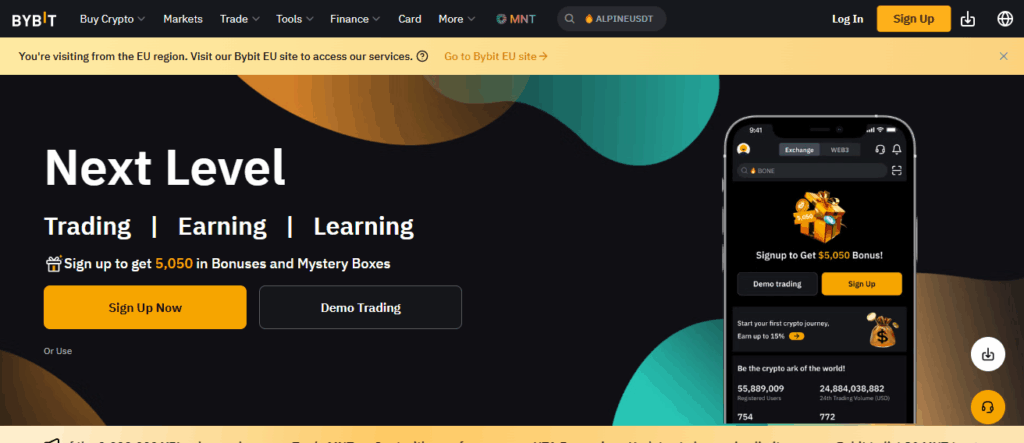
Task: Click the Bybit logo in header
Action: pos(34,19)
